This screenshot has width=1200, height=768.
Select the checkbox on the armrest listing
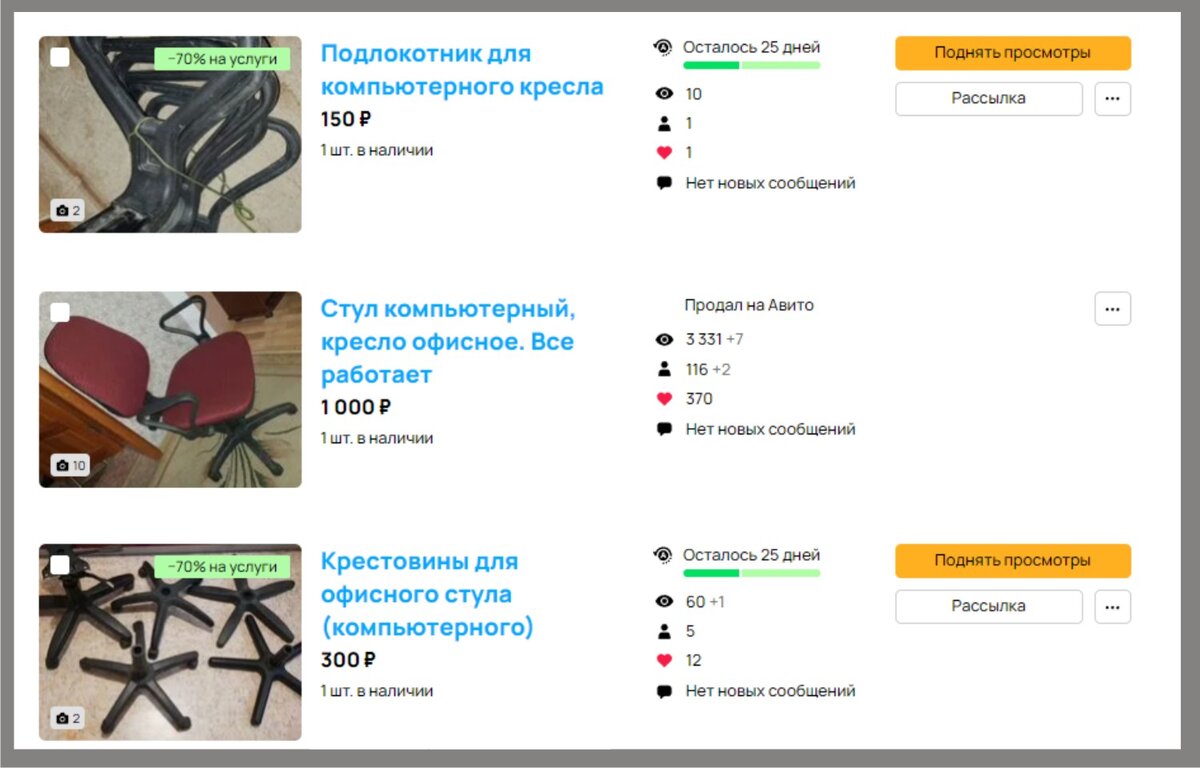(x=60, y=57)
